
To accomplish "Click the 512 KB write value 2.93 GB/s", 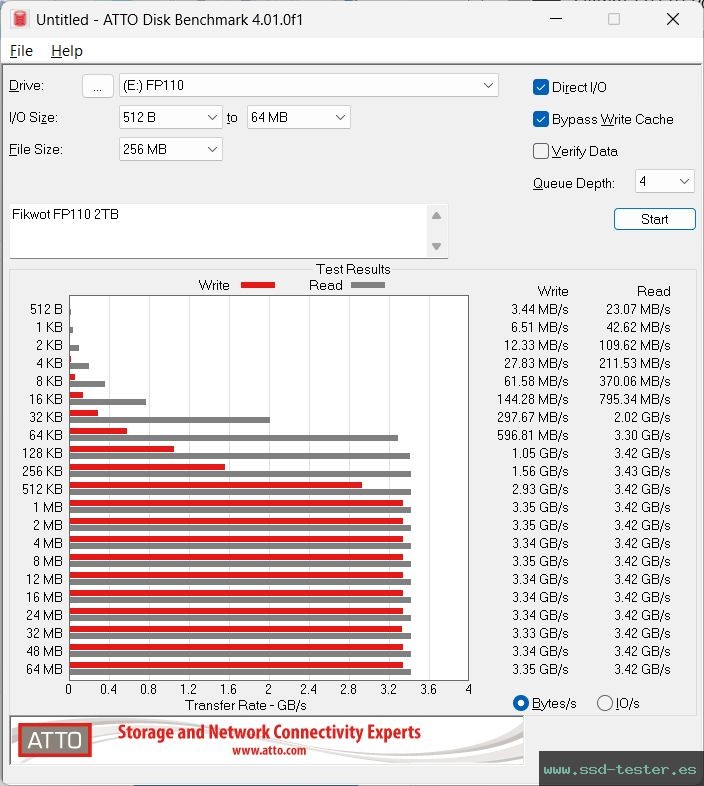I will 540,489.
